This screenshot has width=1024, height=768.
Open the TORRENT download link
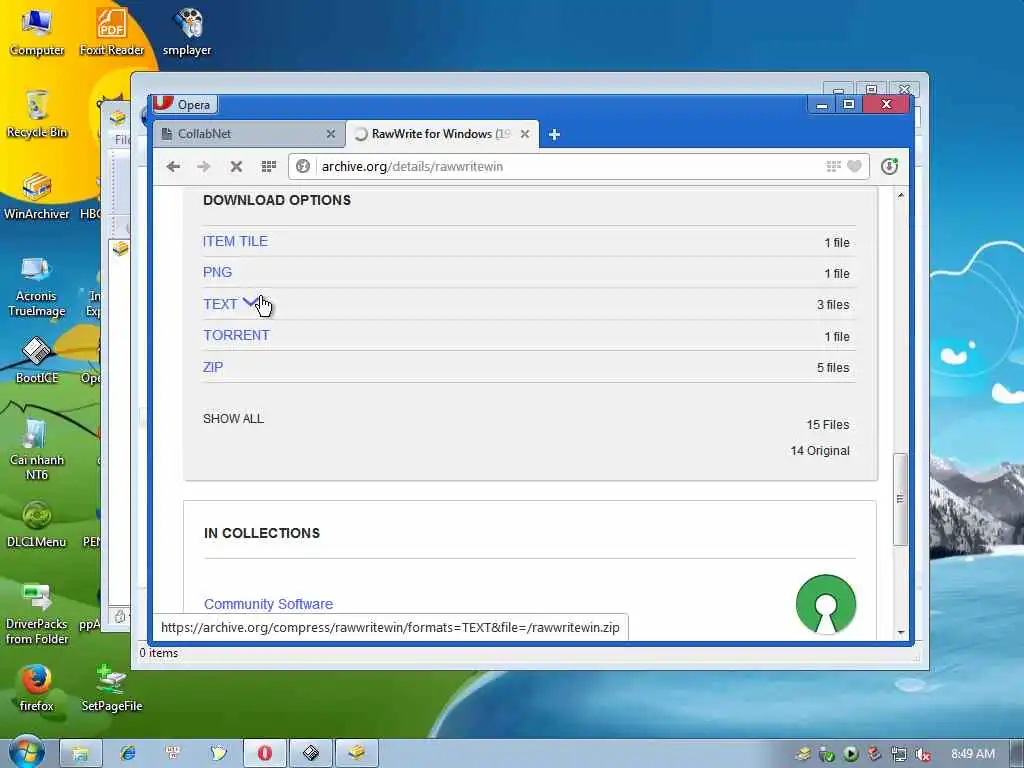(x=236, y=335)
